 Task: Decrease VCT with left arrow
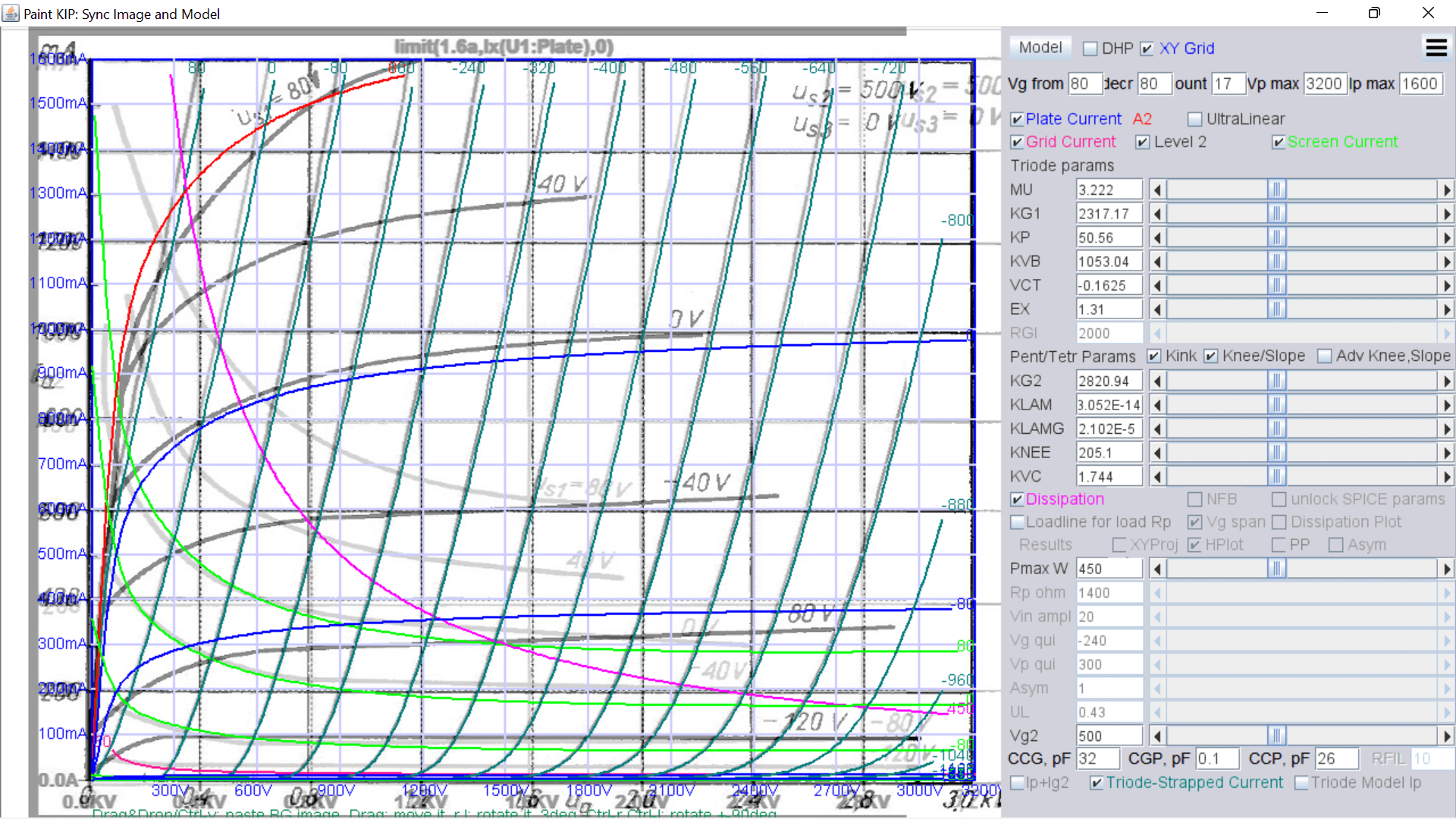pos(1157,285)
